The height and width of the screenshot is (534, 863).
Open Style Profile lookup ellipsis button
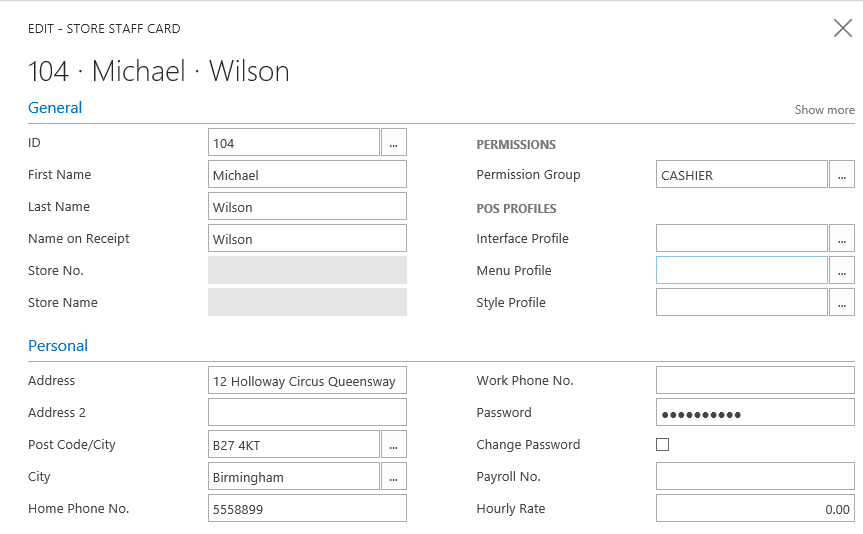click(842, 303)
